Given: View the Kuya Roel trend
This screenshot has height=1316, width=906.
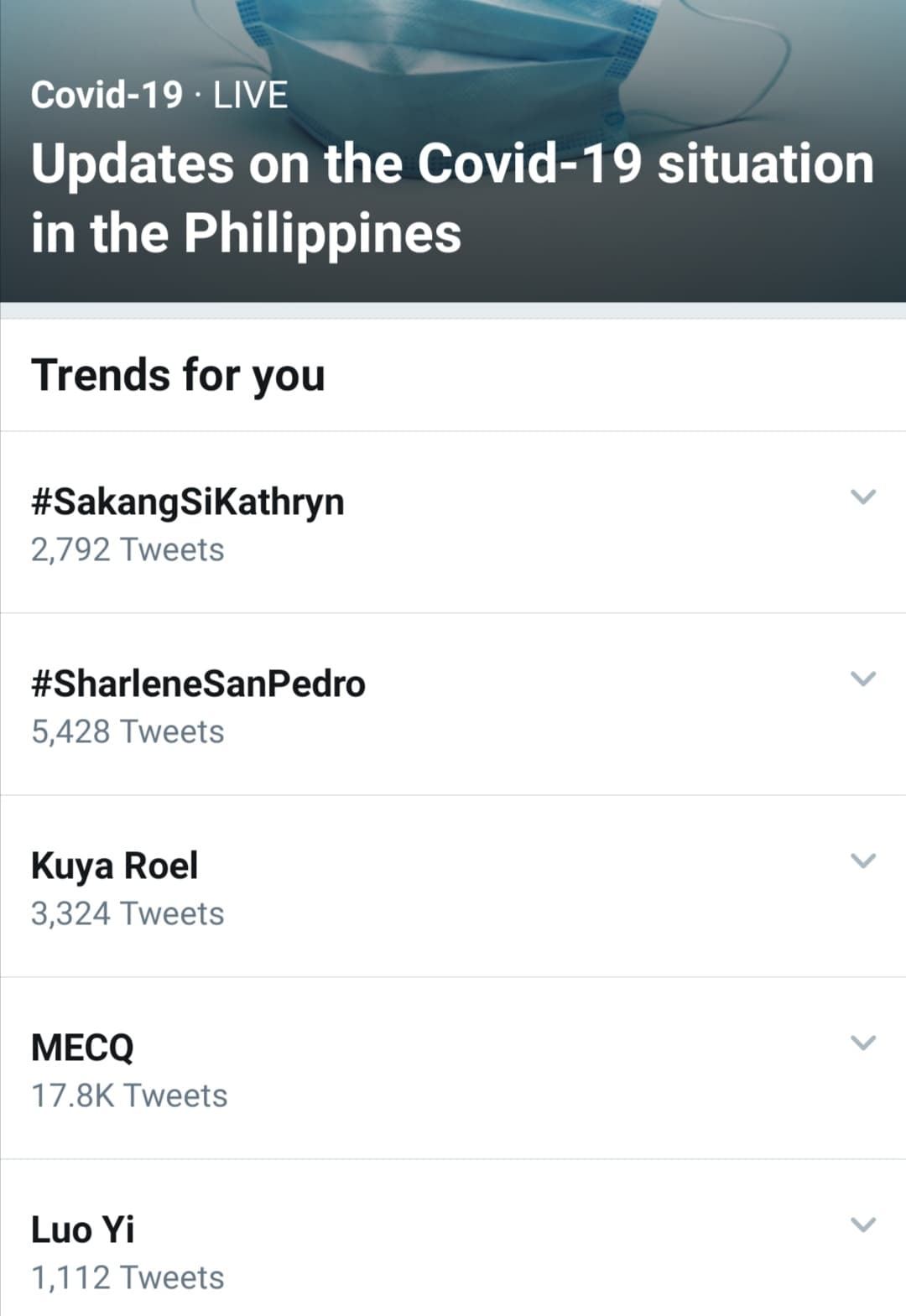Looking at the screenshot, I should tap(115, 866).
